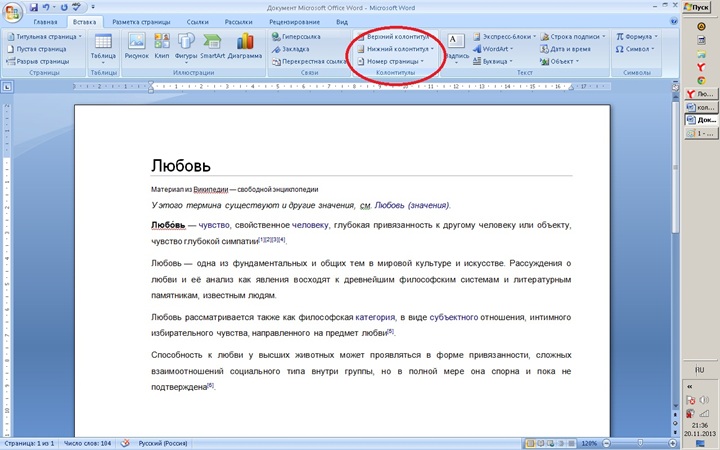Open the Формула equation dropdown
The image size is (720, 450).
pos(637,36)
